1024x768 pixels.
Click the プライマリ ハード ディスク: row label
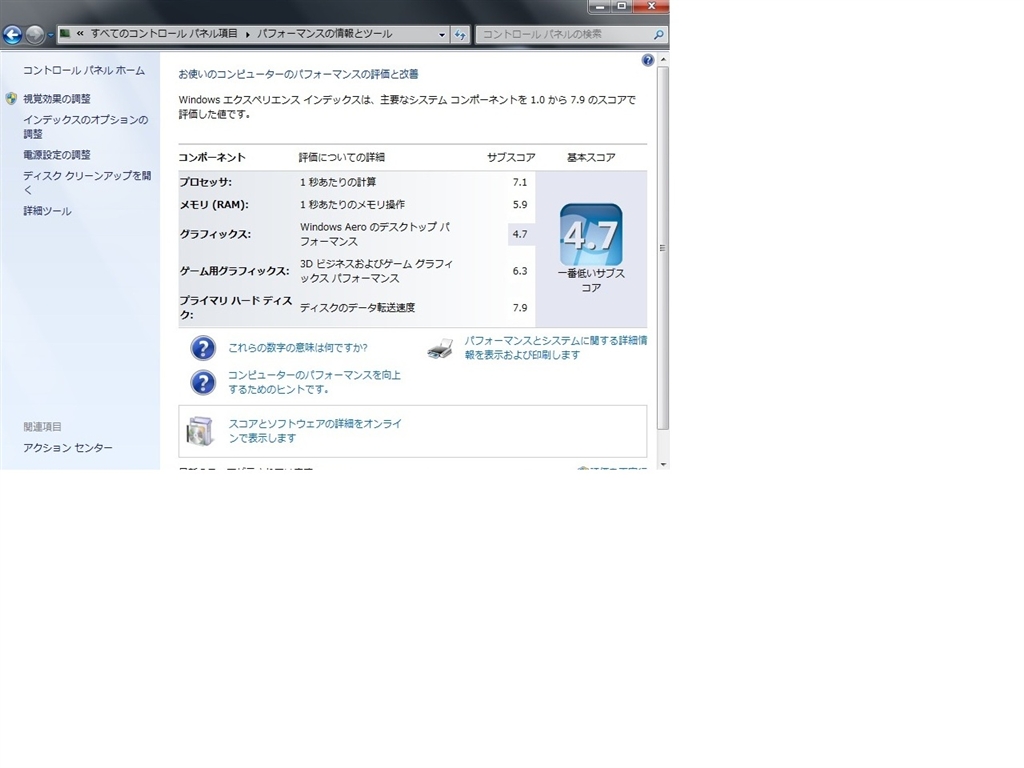(236, 308)
